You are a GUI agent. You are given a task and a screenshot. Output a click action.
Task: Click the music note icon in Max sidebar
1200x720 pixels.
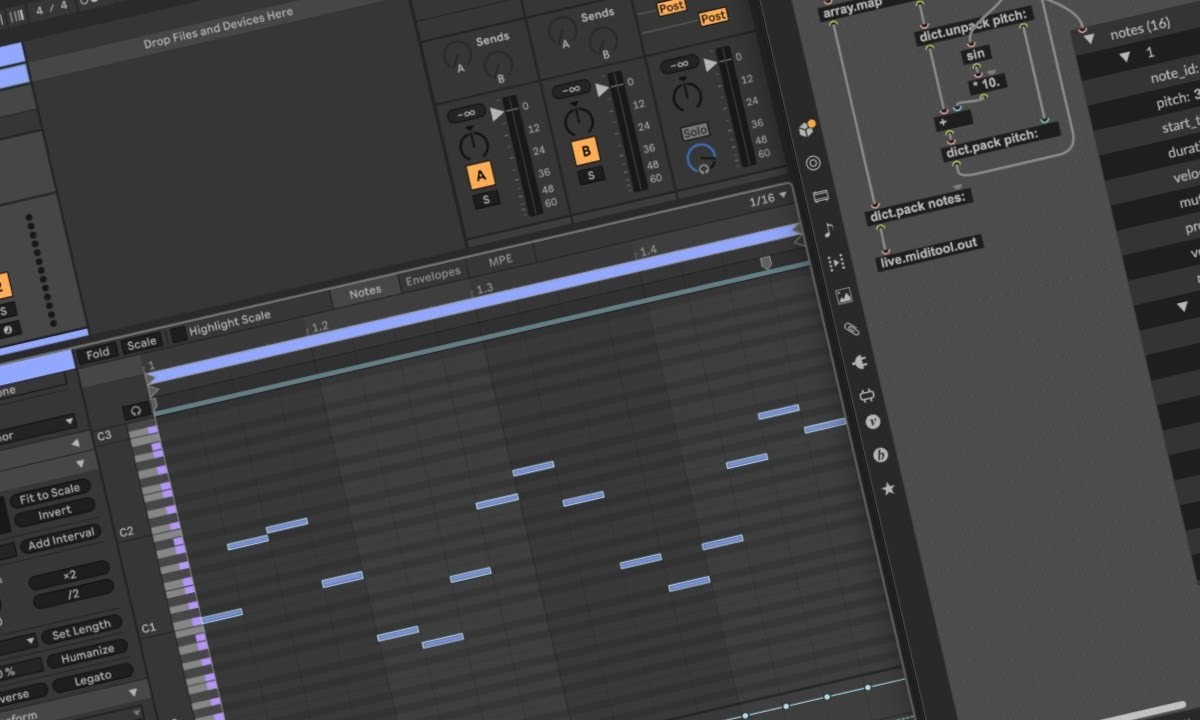[828, 230]
